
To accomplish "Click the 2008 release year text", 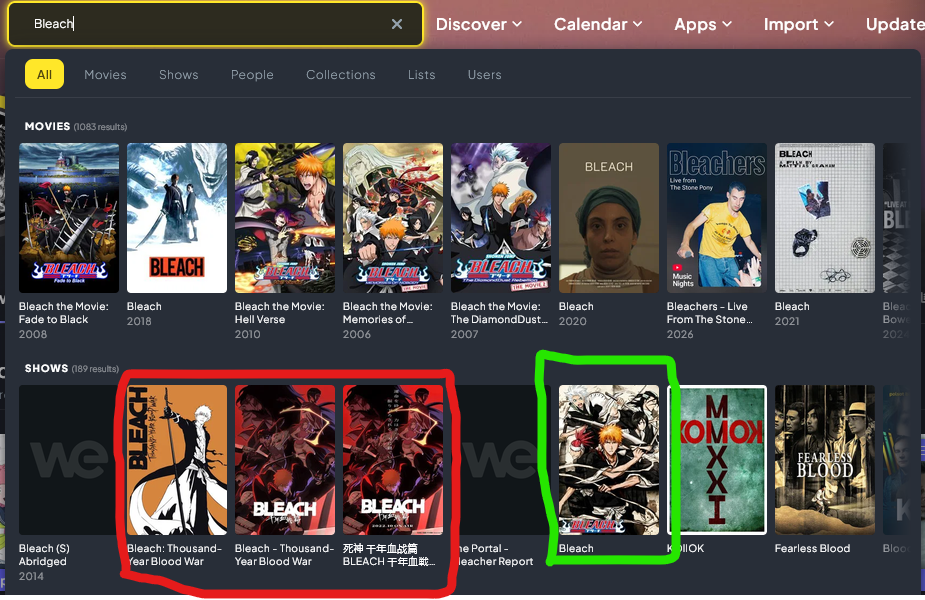I will pos(33,334).
